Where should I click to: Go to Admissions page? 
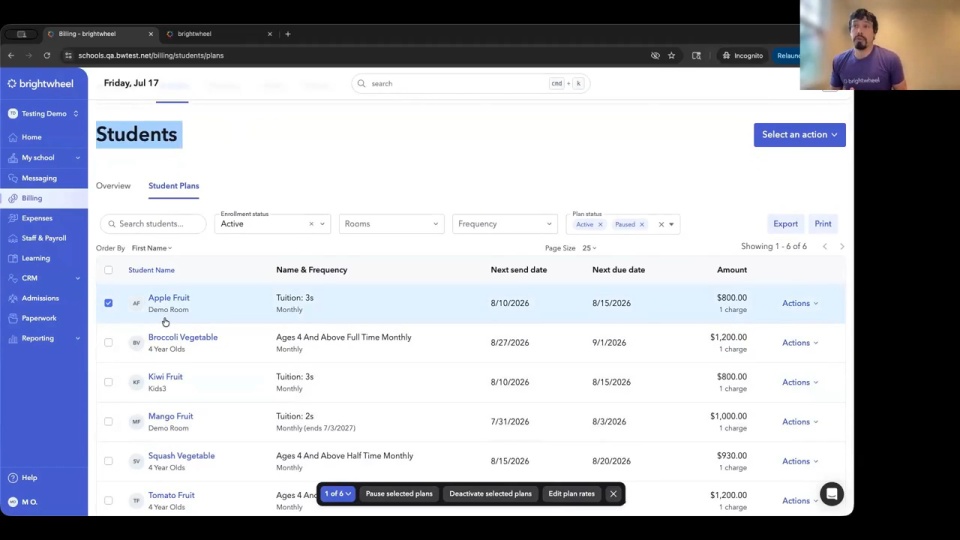coord(40,298)
